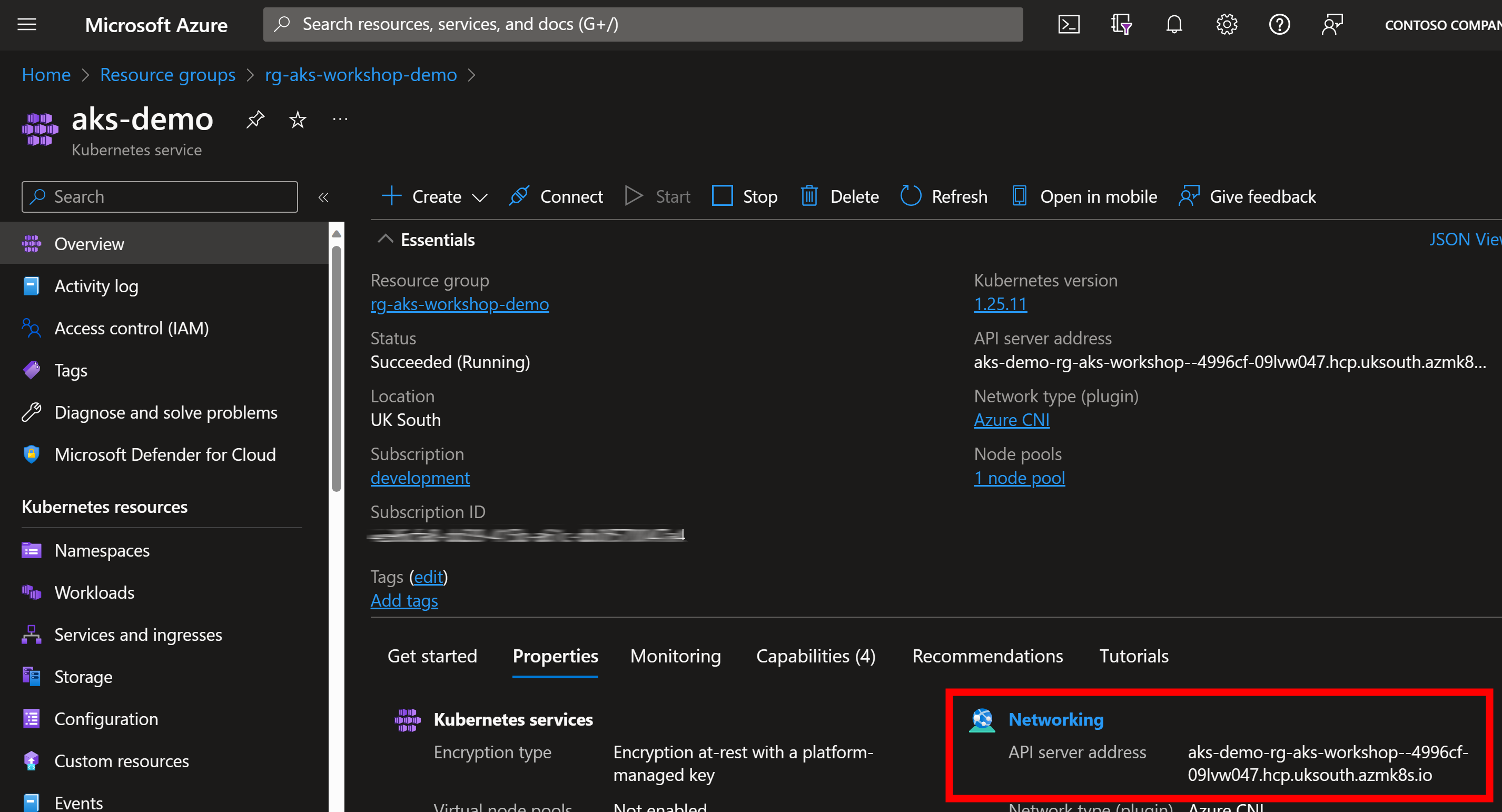The width and height of the screenshot is (1502, 812).
Task: Open Activity log in the sidebar
Action: pos(163,286)
